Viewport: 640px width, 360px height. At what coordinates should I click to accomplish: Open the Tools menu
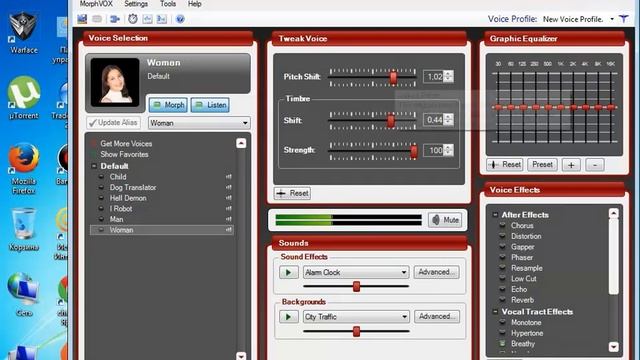click(x=168, y=4)
